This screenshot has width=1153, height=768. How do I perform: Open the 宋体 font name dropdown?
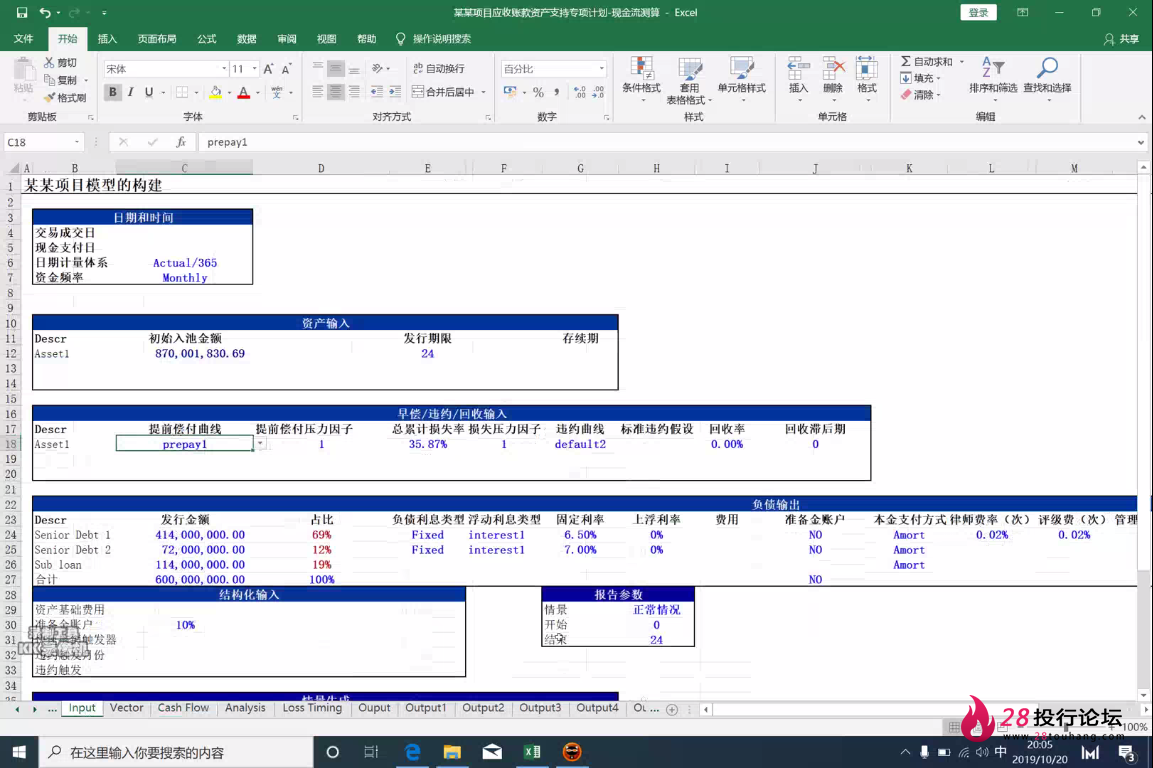[224, 68]
